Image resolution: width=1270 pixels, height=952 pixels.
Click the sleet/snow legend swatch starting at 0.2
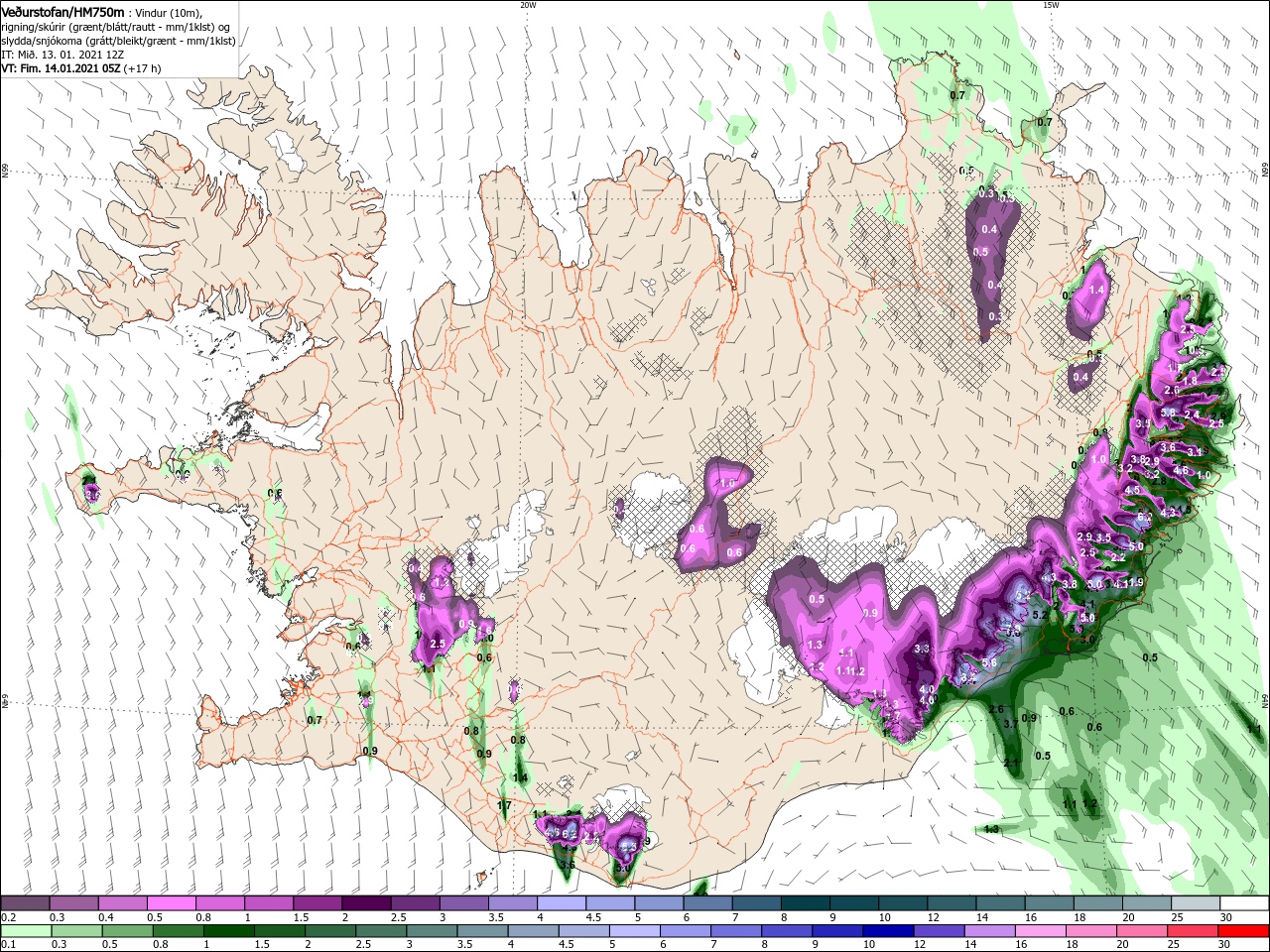[x=25, y=903]
